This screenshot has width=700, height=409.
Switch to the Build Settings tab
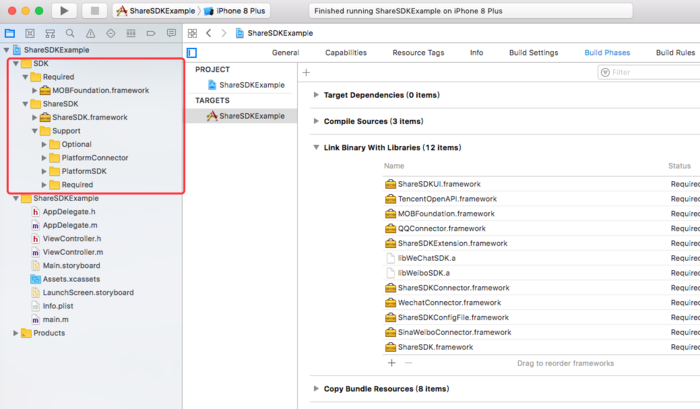533,53
